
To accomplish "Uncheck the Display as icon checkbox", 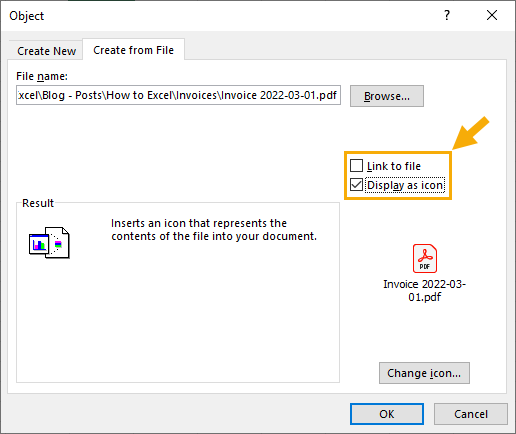I will tap(356, 184).
